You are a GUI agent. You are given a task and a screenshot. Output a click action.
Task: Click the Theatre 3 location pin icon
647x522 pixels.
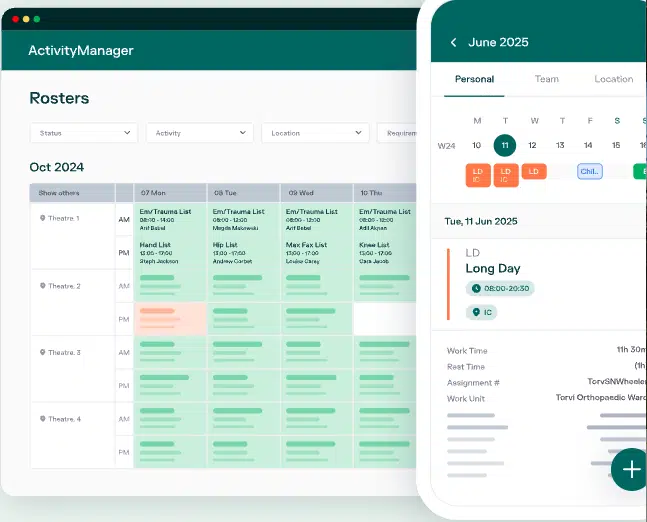tap(43, 352)
